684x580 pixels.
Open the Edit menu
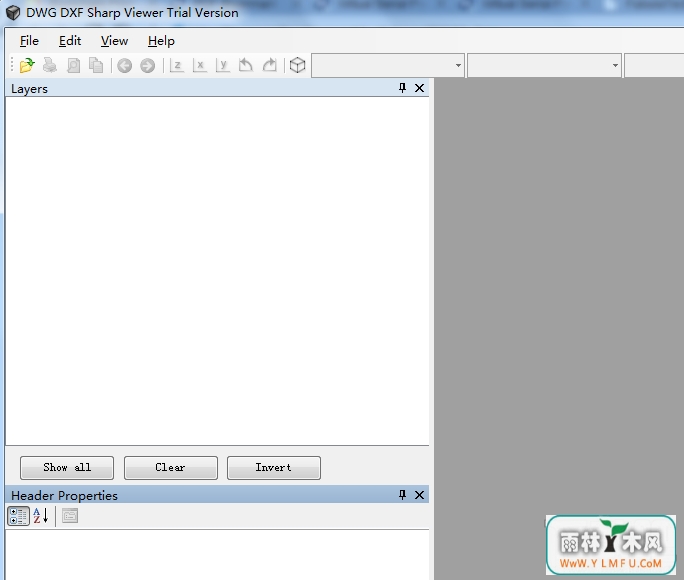[70, 41]
